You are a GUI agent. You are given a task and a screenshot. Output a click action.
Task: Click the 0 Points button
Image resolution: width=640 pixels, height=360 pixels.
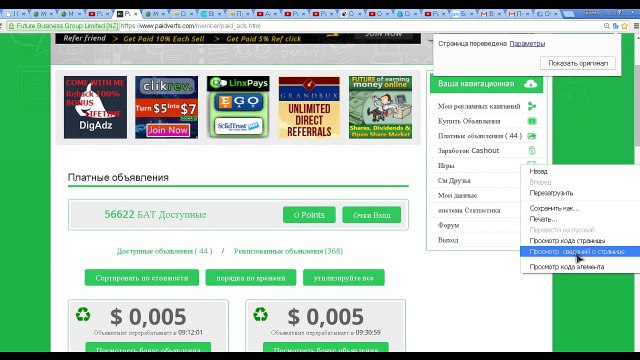point(309,215)
